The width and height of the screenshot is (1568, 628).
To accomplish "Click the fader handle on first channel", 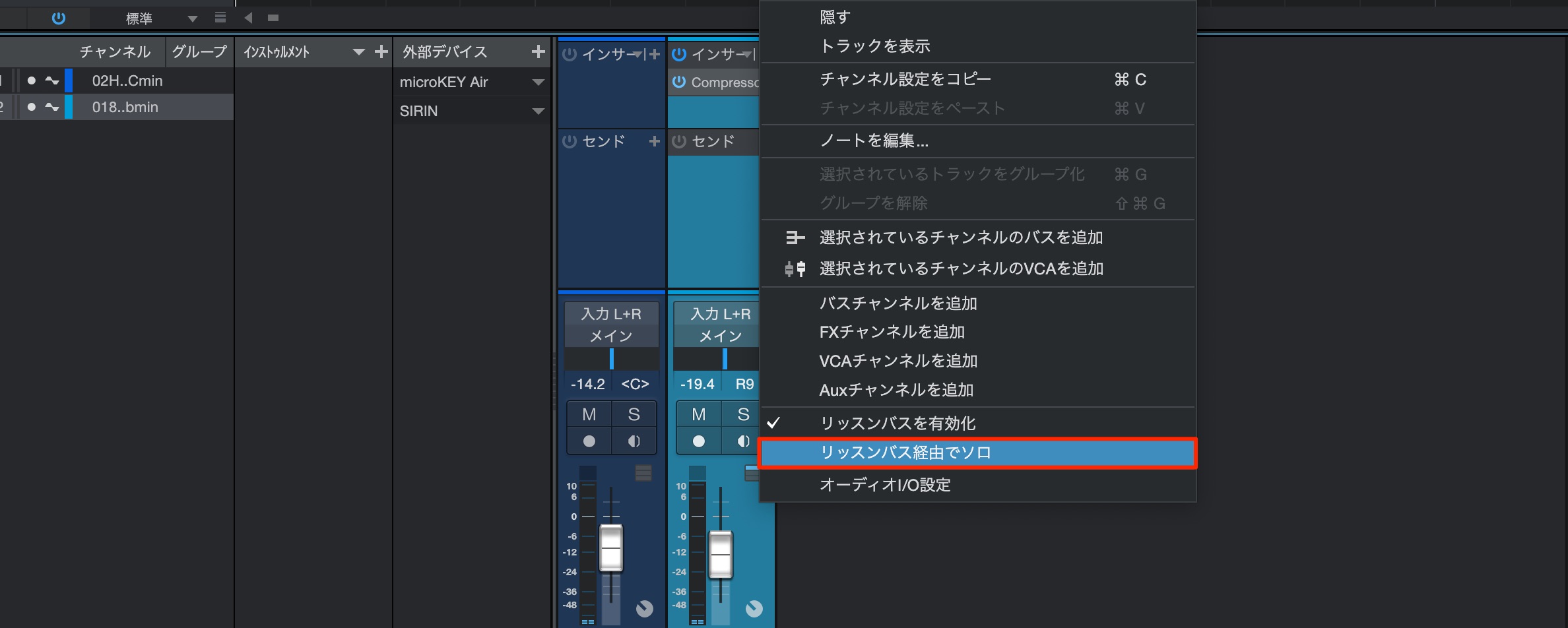I will [611, 548].
